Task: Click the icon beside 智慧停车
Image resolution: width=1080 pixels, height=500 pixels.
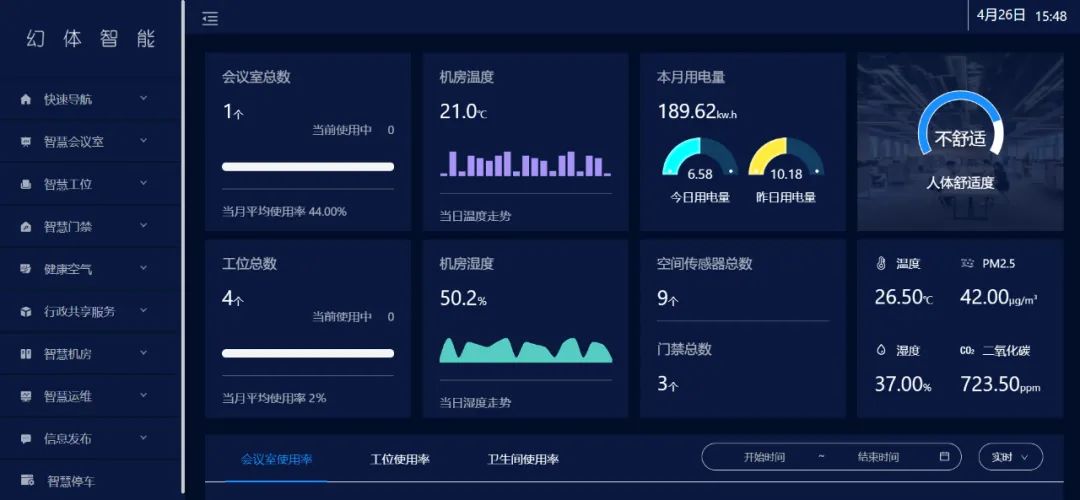Action: (28, 480)
